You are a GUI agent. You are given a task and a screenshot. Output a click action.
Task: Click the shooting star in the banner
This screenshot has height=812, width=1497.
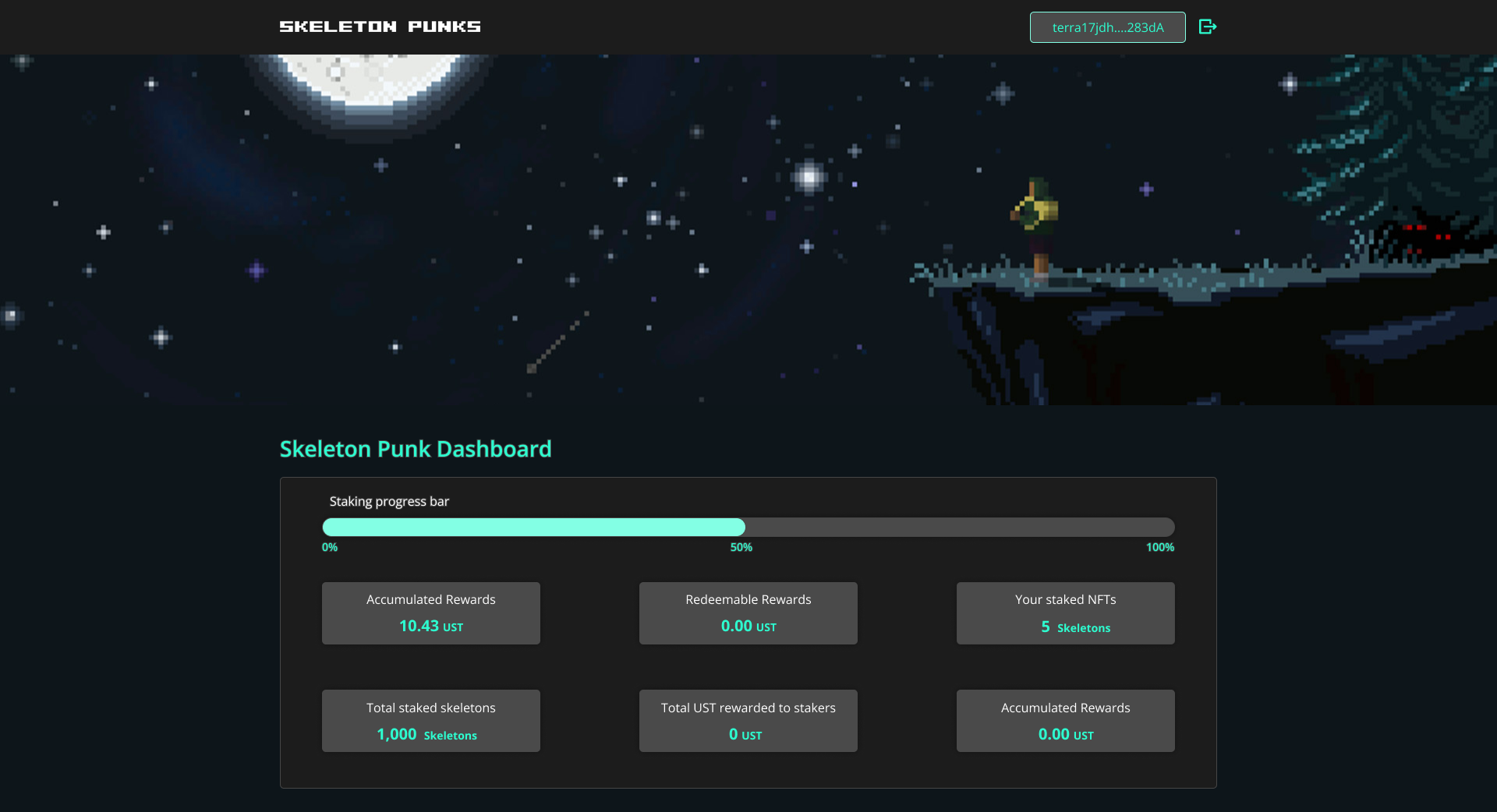(557, 343)
